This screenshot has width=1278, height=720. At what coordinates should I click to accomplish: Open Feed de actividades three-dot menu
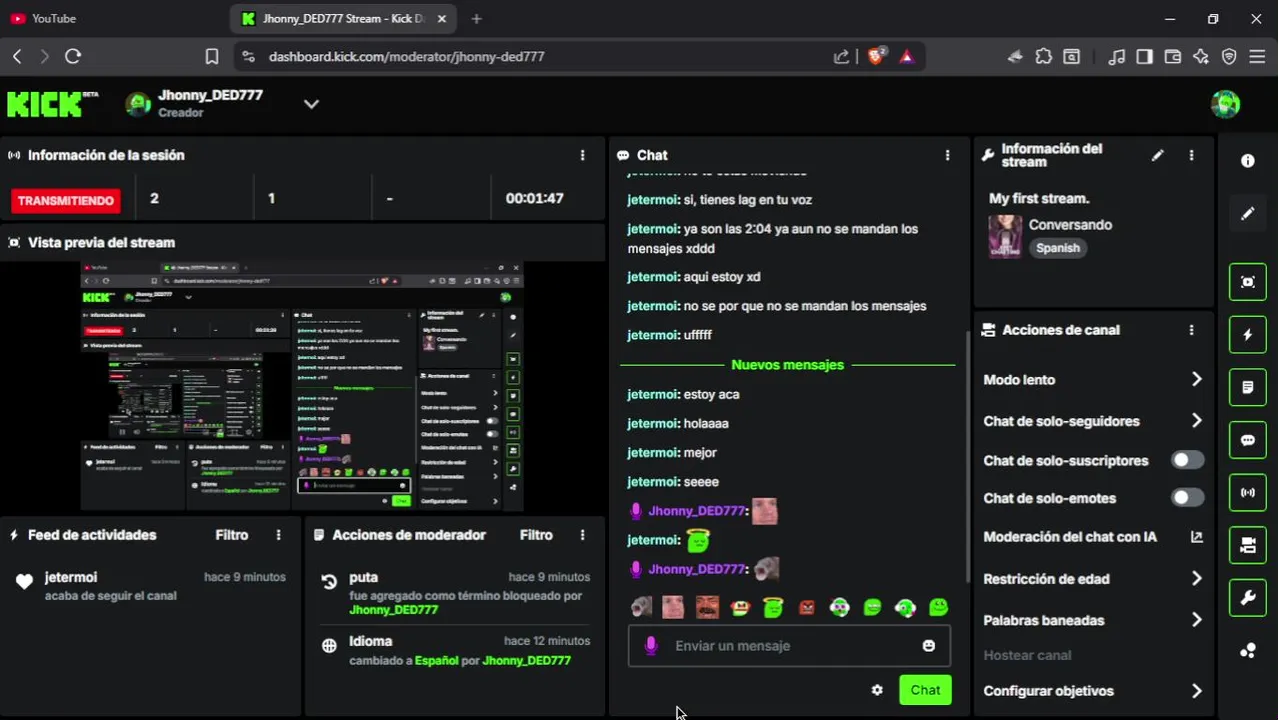[x=278, y=535]
